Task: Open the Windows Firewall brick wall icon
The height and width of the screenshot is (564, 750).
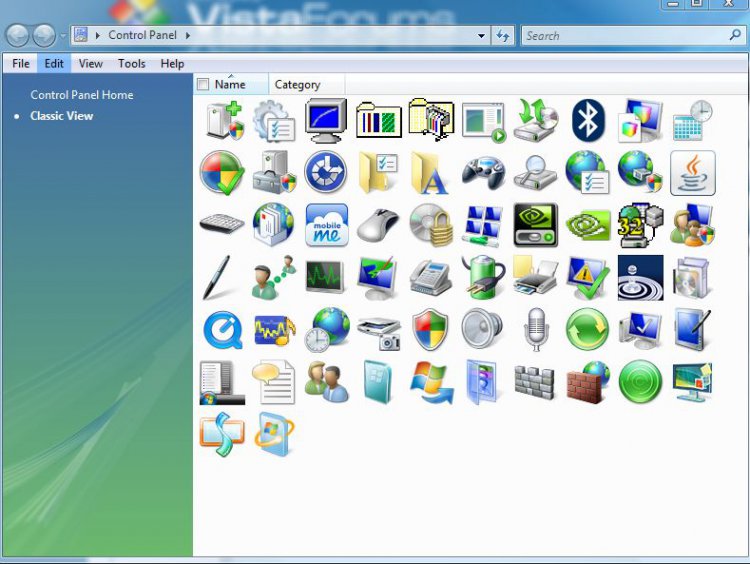Action: 587,382
